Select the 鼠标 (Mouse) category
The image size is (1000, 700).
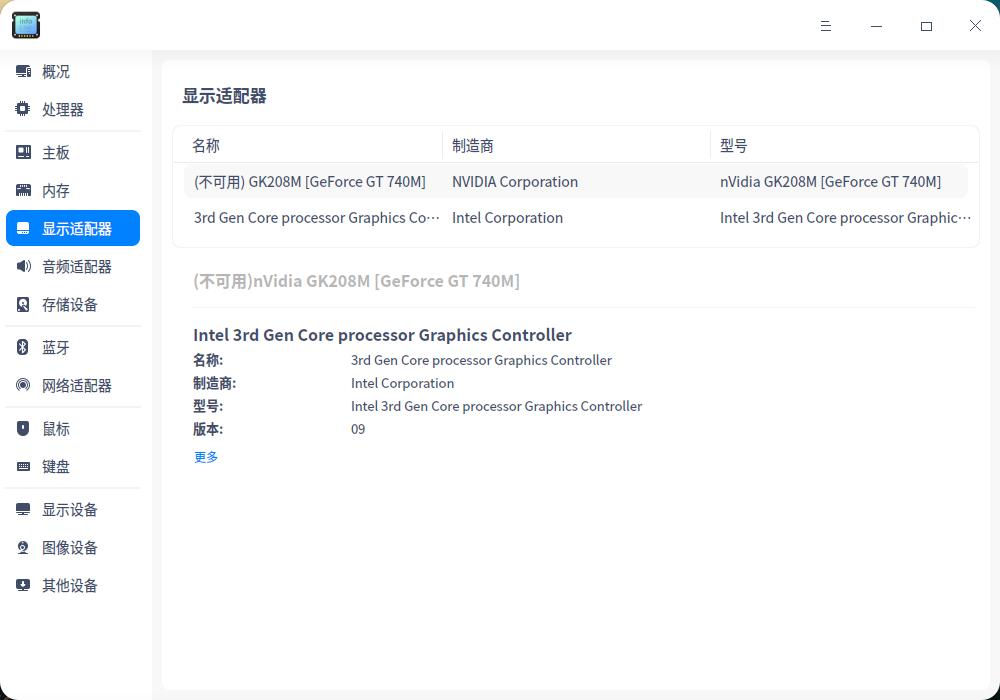(56, 428)
